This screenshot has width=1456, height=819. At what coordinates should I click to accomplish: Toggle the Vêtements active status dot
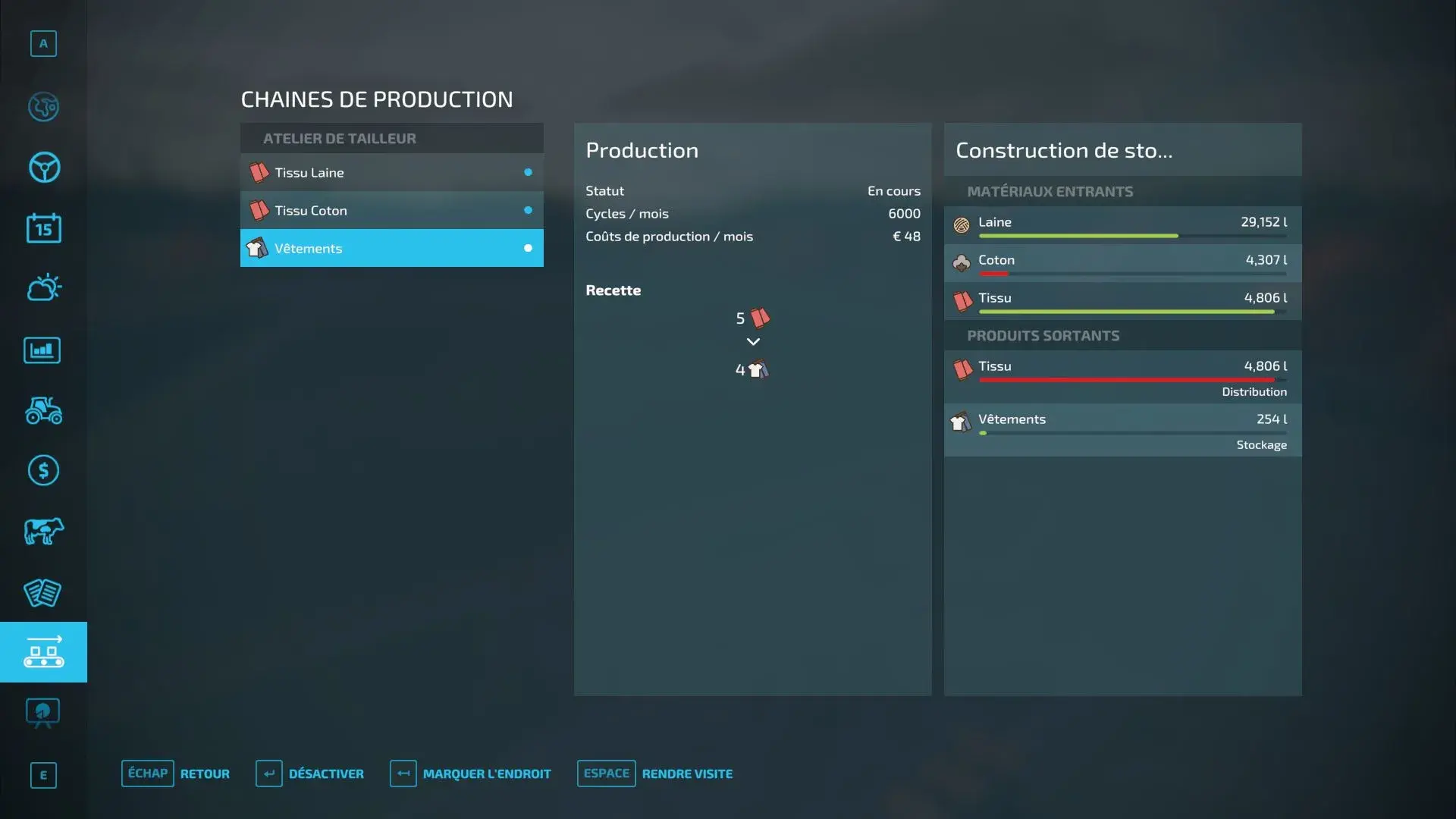pos(528,248)
